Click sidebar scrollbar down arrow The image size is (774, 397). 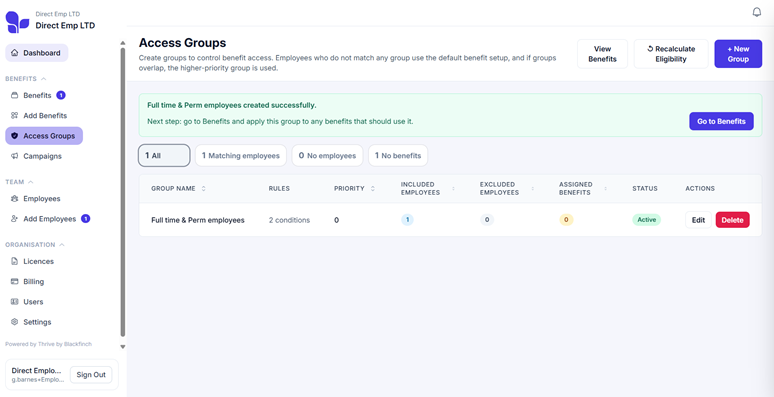(123, 347)
